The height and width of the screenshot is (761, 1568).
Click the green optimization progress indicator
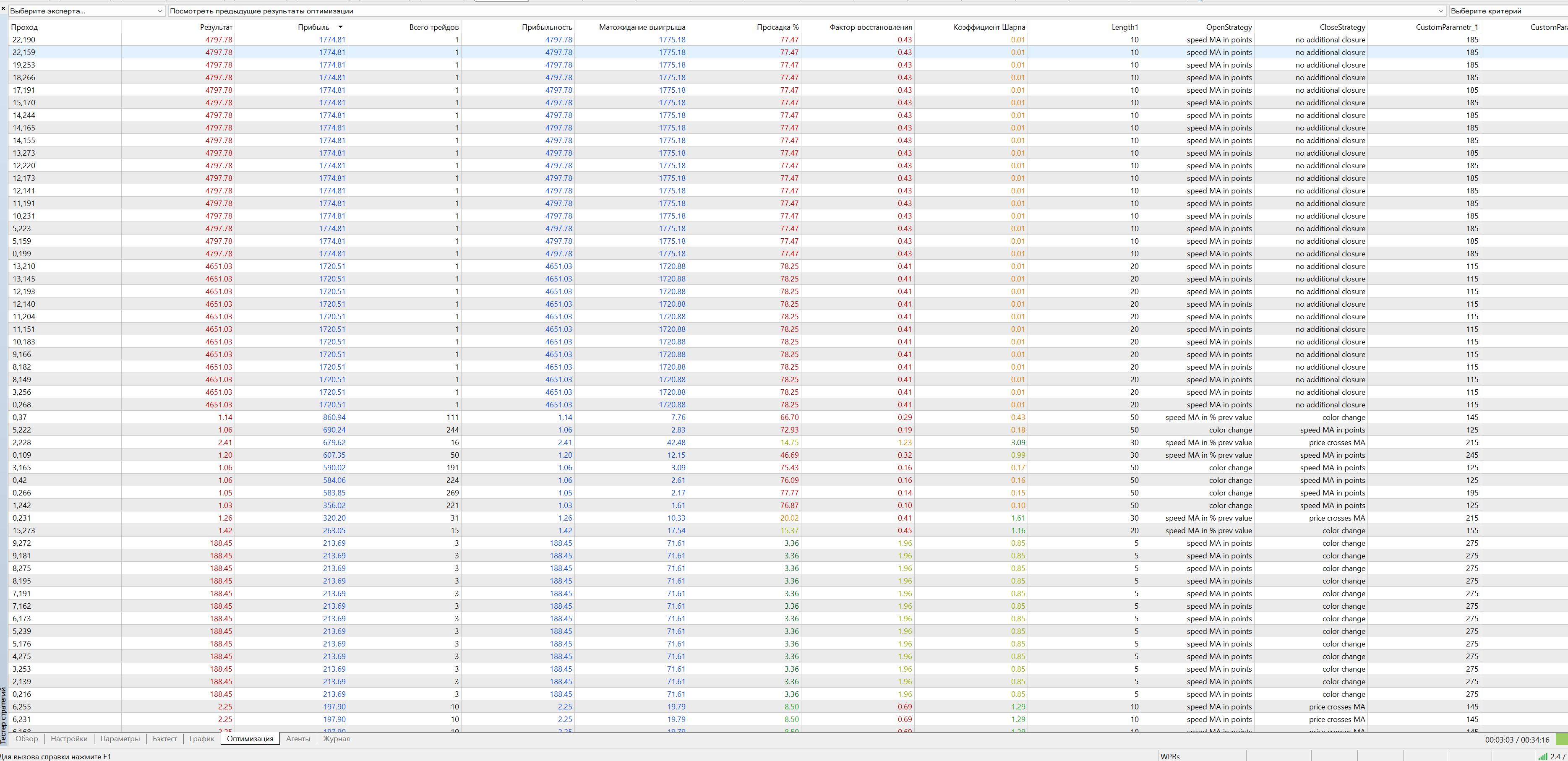[1561, 739]
